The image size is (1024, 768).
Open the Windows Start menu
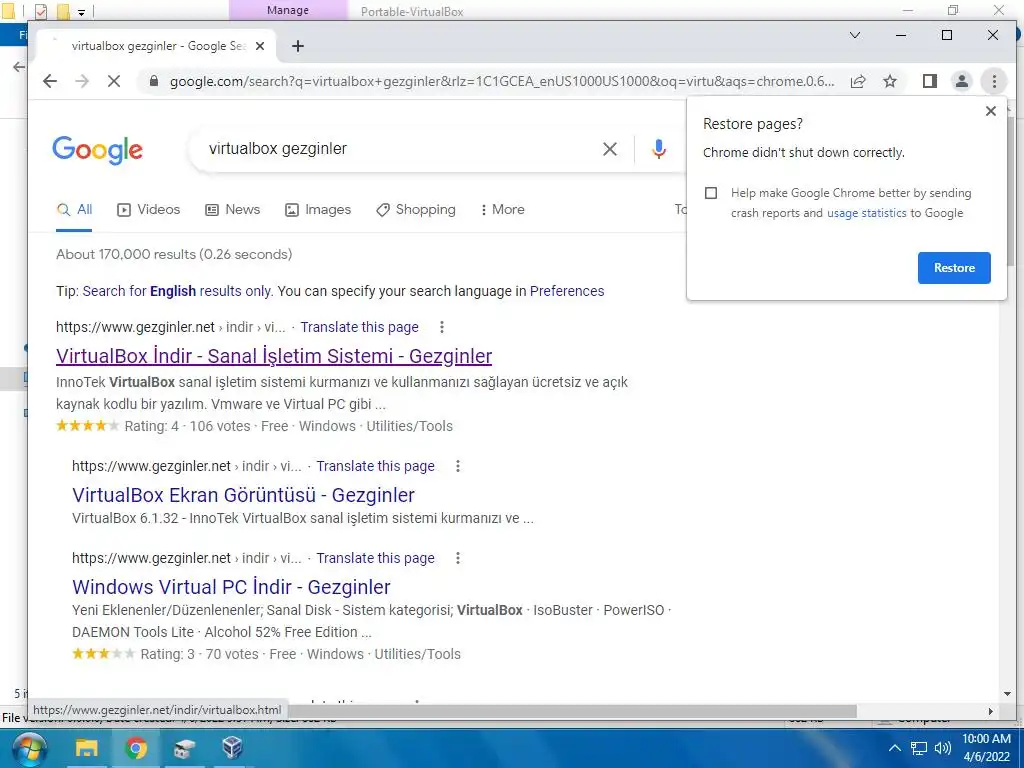pyautogui.click(x=29, y=748)
